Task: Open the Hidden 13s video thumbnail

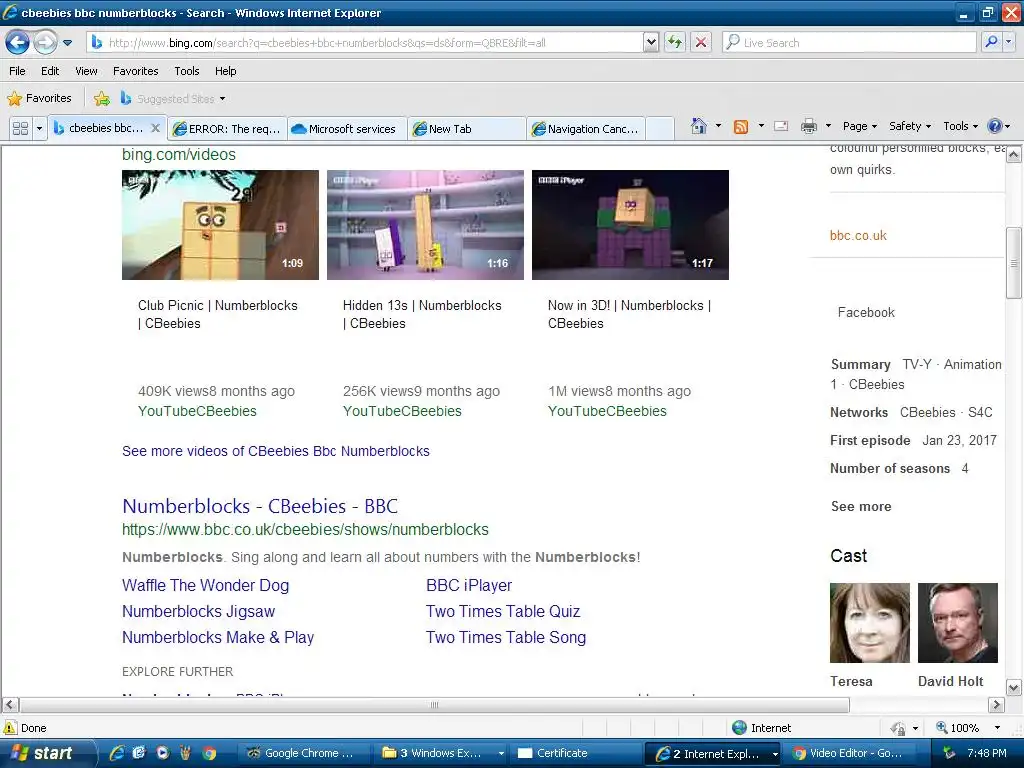Action: tap(425, 225)
